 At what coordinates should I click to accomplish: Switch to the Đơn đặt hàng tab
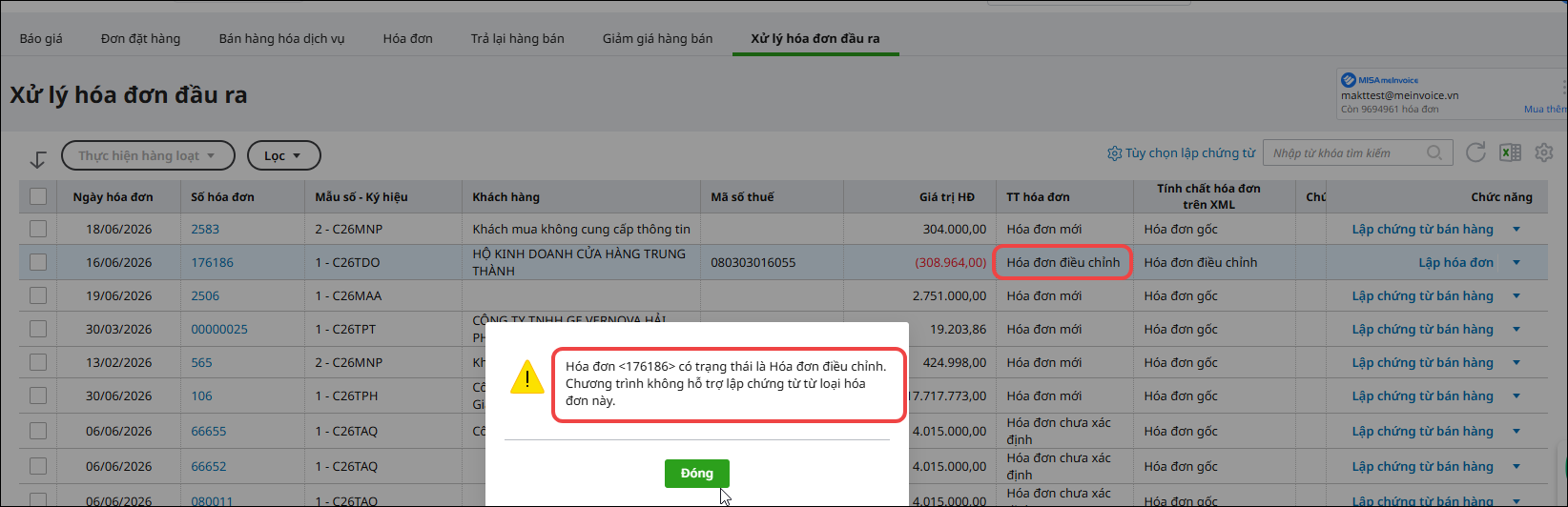(x=140, y=38)
